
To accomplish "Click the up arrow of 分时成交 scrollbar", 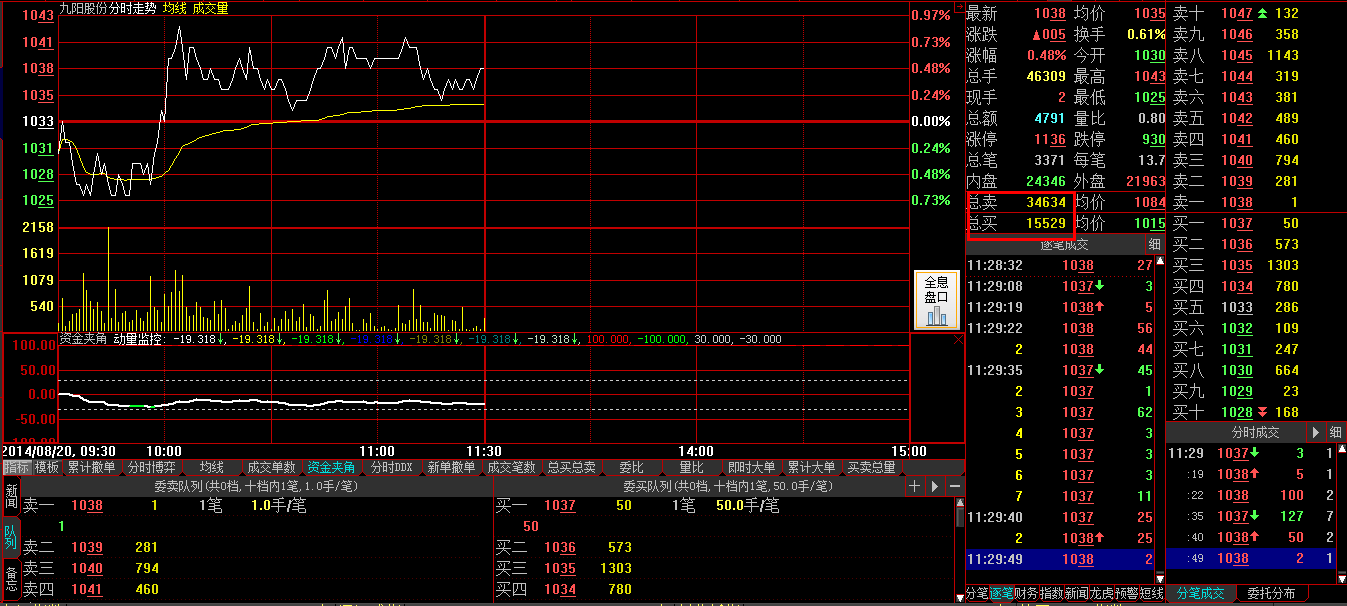I will (x=1341, y=450).
